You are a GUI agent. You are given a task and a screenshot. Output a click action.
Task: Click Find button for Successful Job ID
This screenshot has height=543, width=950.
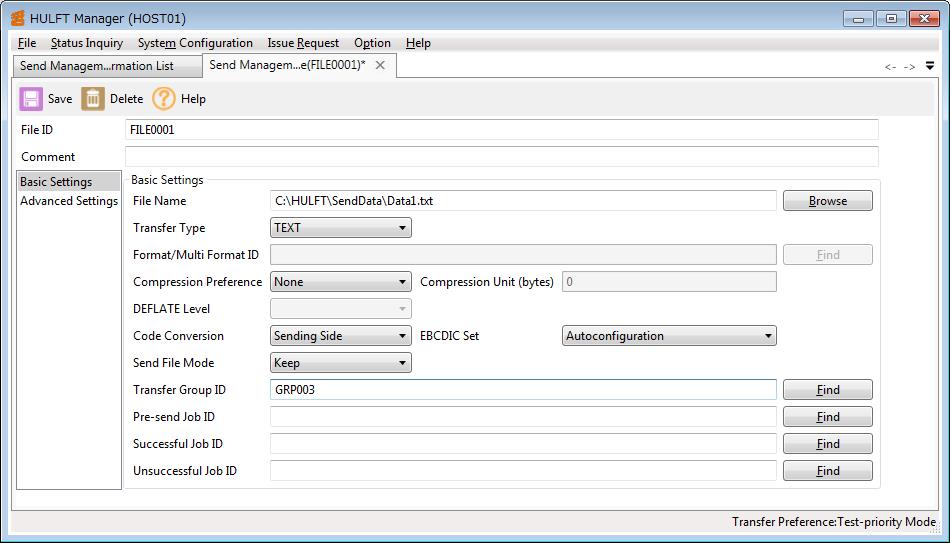click(828, 444)
